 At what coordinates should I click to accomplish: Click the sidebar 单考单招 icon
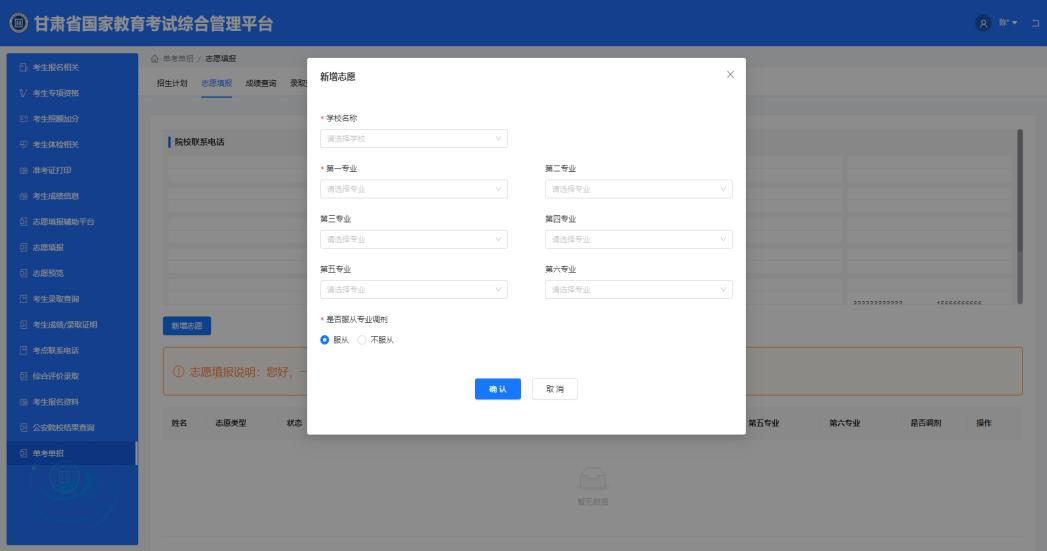pos(23,453)
